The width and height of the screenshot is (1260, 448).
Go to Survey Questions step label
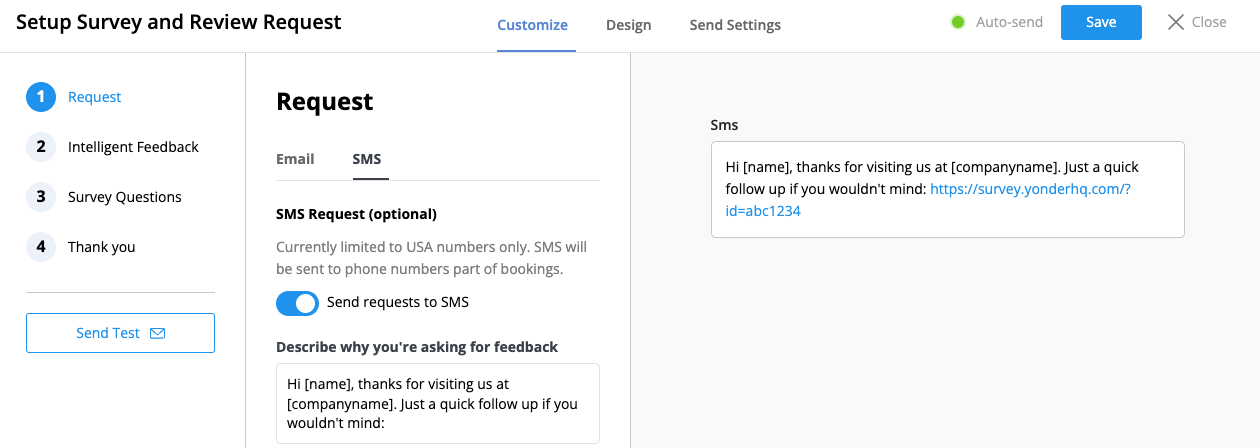tap(125, 197)
